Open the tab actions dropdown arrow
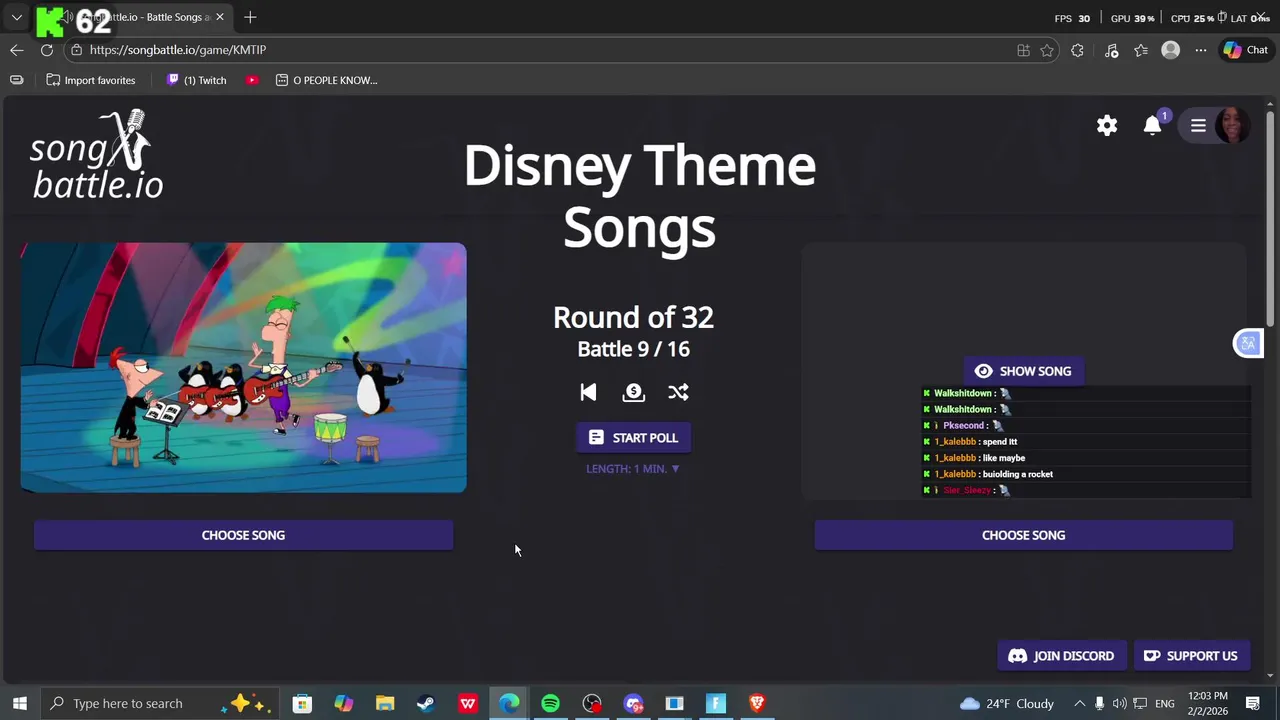 17,17
